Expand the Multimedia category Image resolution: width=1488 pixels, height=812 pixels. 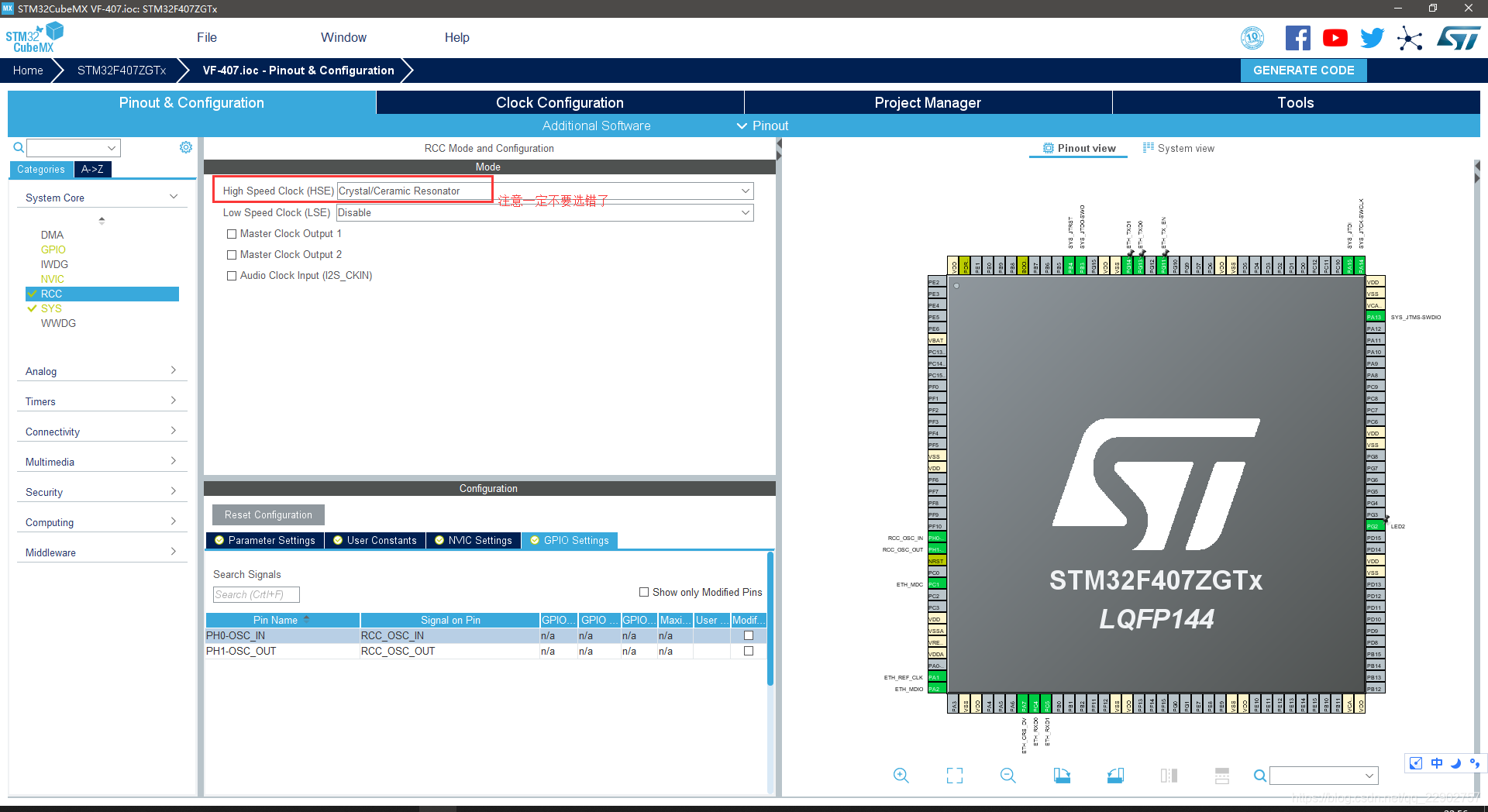[102, 462]
